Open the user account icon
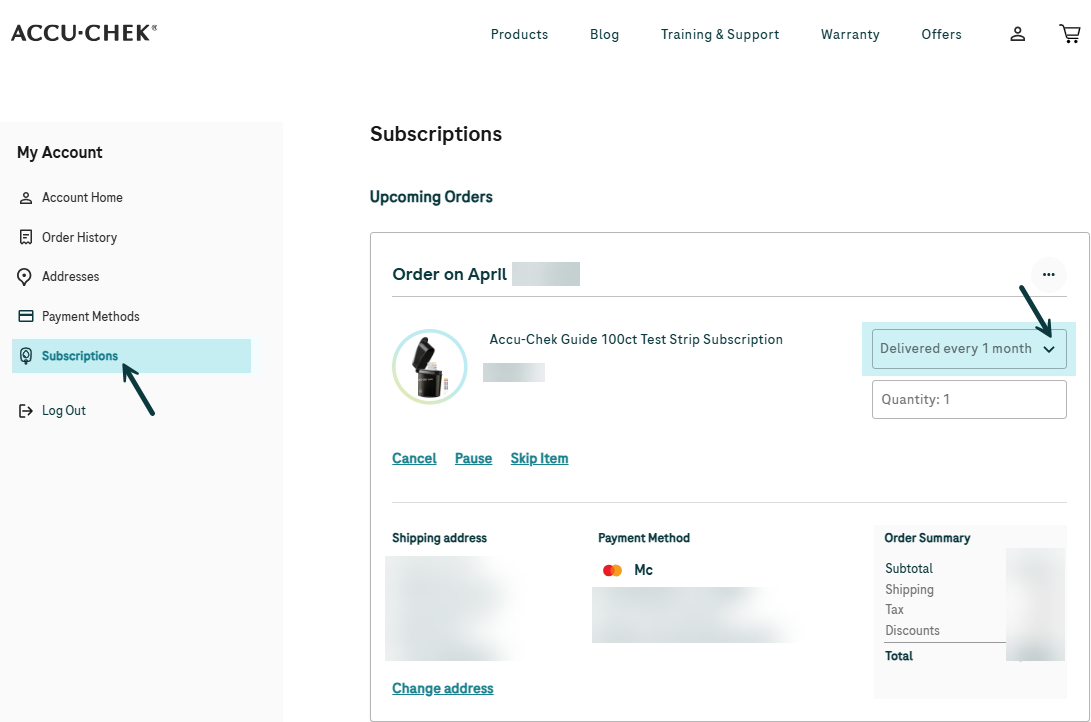This screenshot has width=1091, height=722. click(x=1017, y=34)
